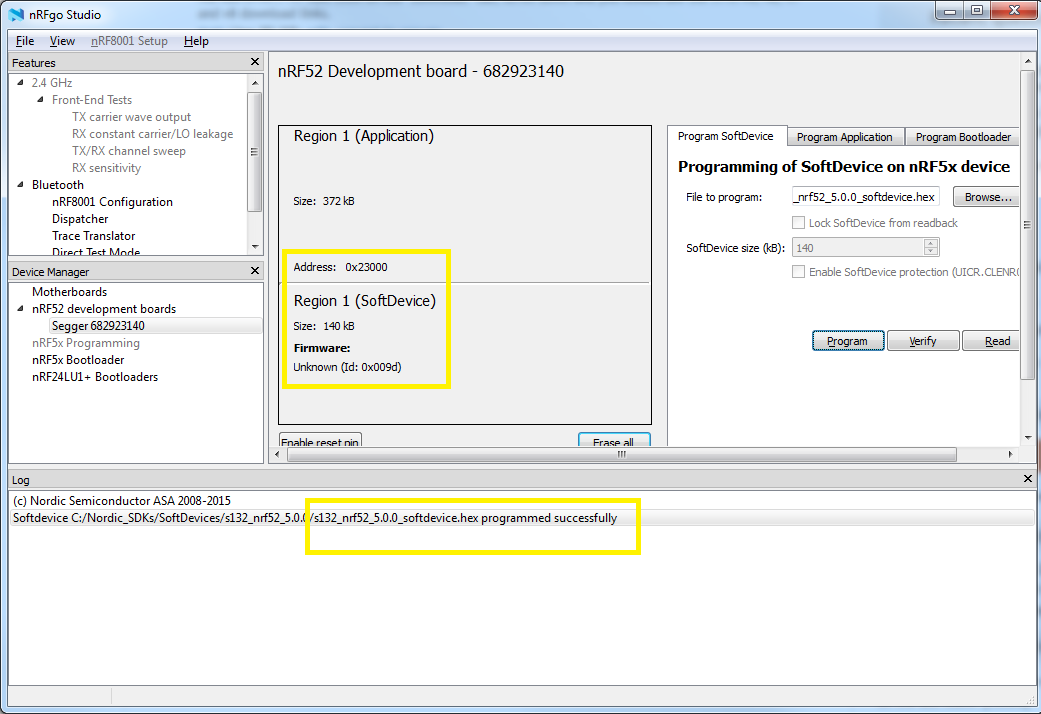
Task: Click the Program button
Action: tap(848, 341)
